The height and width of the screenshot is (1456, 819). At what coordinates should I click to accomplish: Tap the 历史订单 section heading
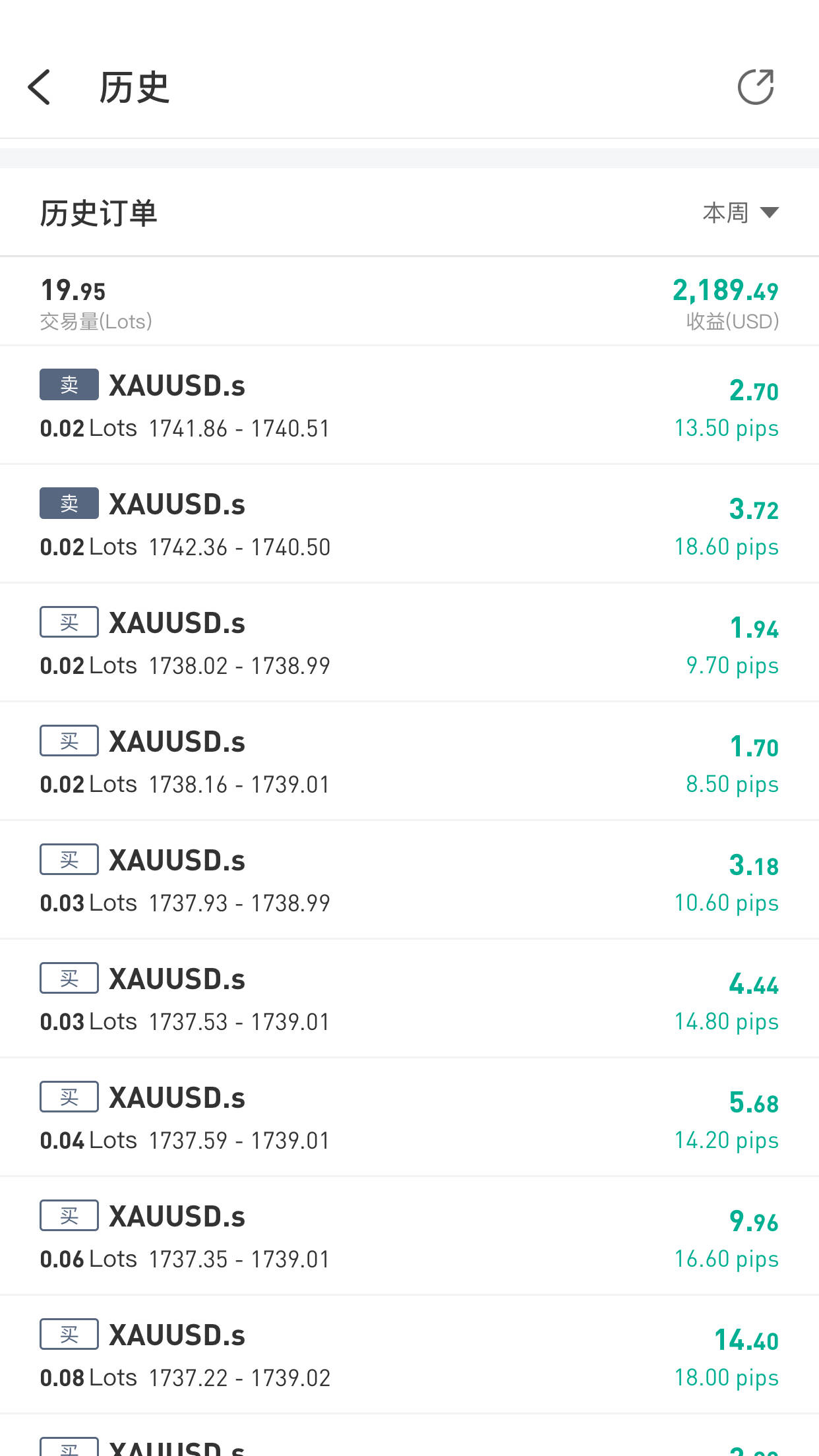[98, 213]
